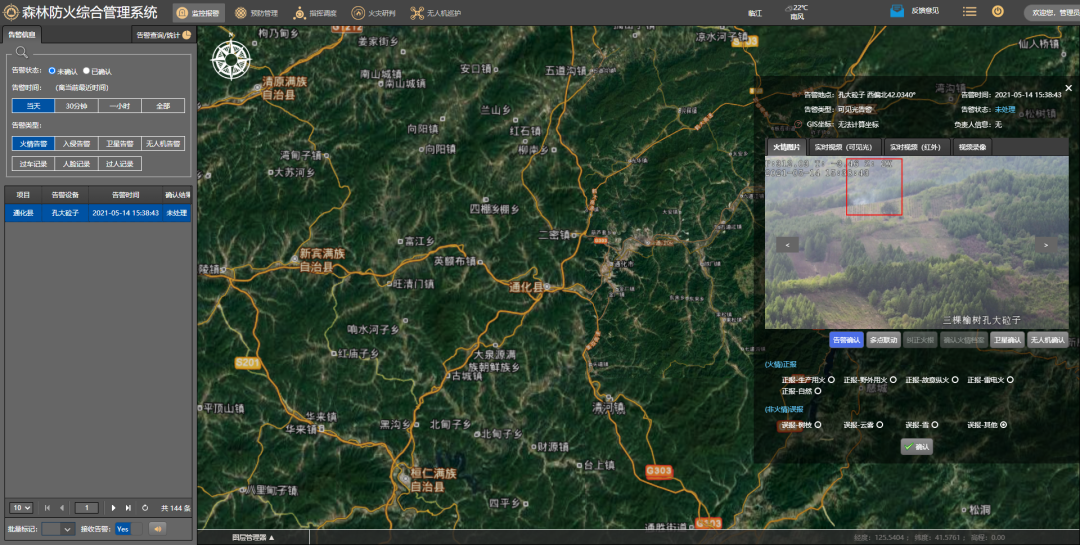1080x545 pixels.
Task: Expand the 图层管理器 layer manager panel
Action: [253, 538]
